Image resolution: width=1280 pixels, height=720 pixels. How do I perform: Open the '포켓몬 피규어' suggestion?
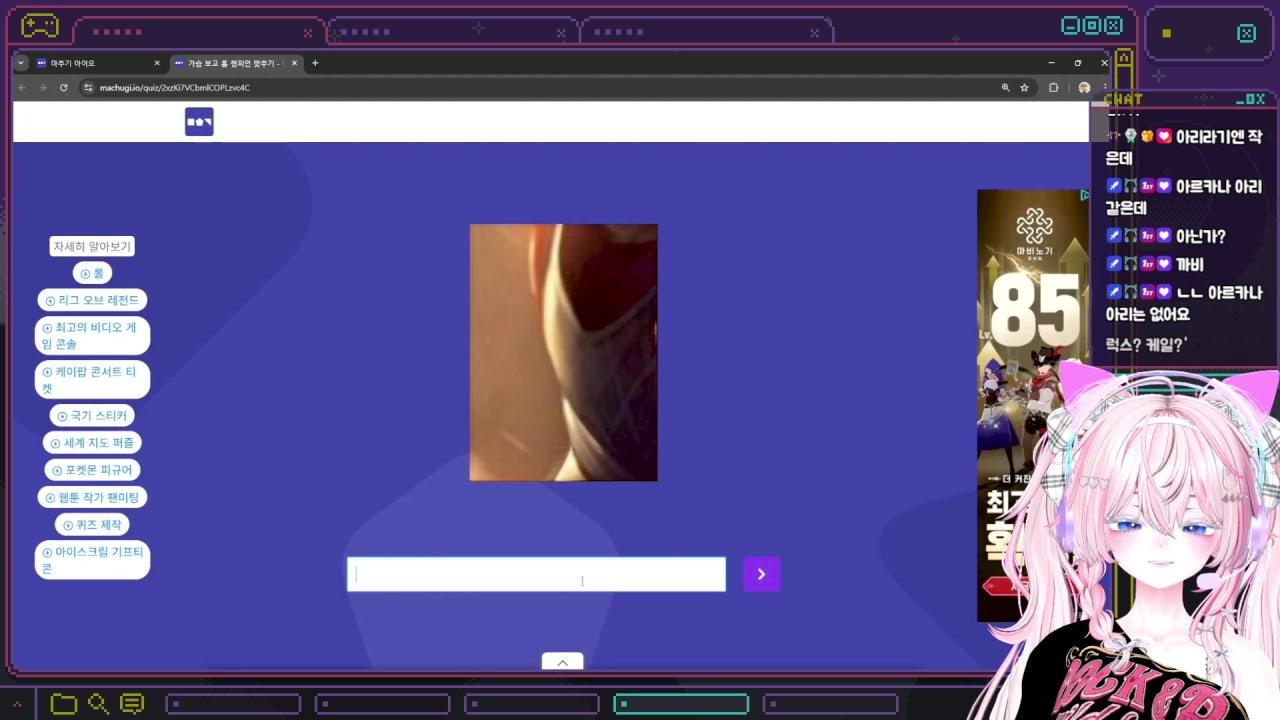[x=92, y=470]
